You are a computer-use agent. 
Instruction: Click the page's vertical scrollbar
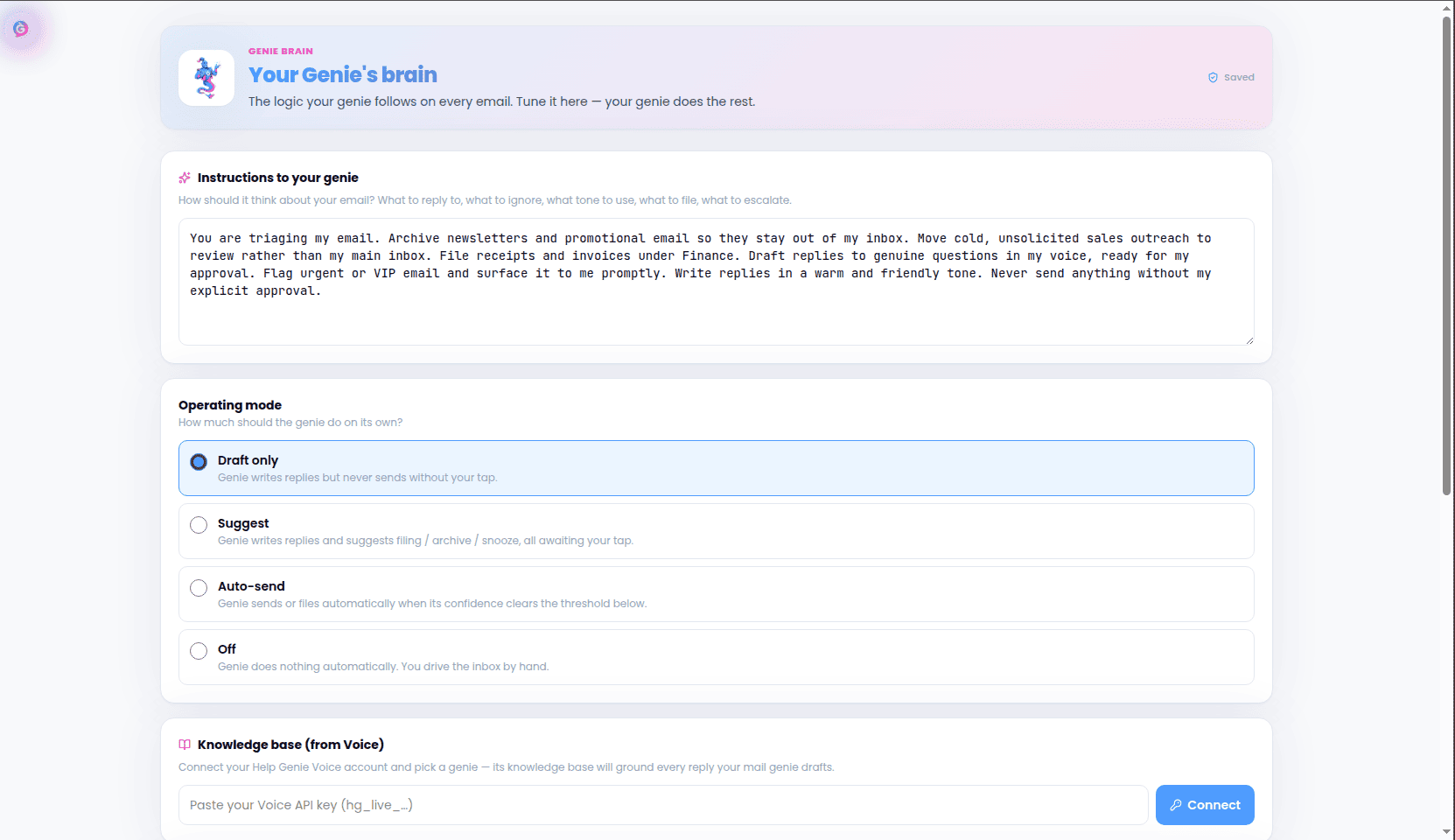point(1447,255)
